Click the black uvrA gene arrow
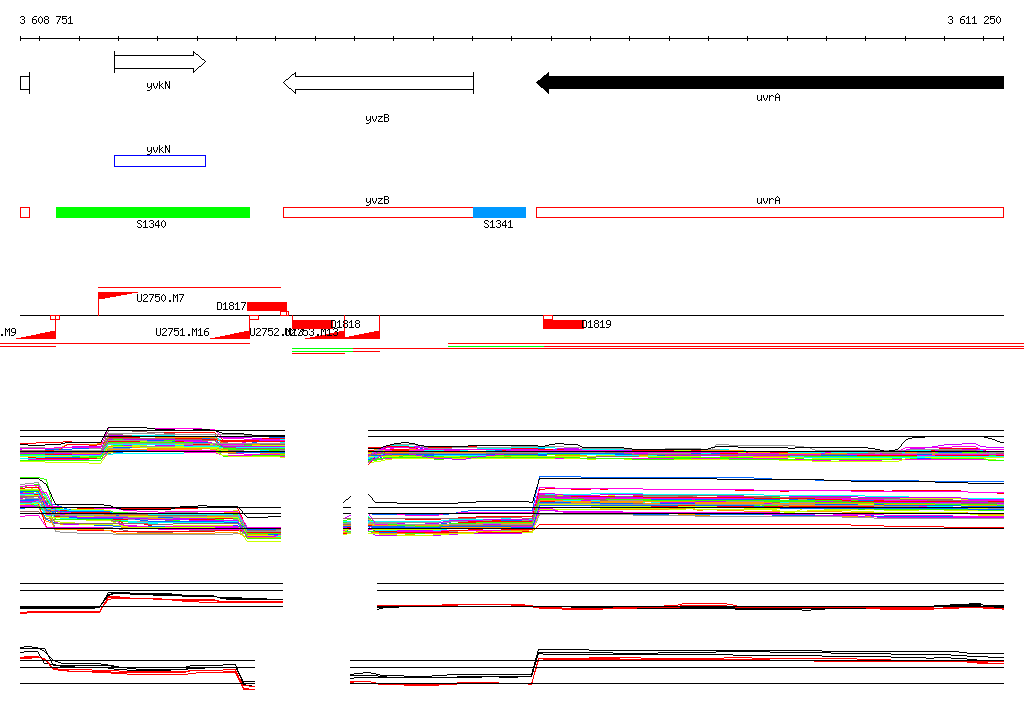Screen dimensions: 1024x714 pyautogui.click(x=770, y=82)
